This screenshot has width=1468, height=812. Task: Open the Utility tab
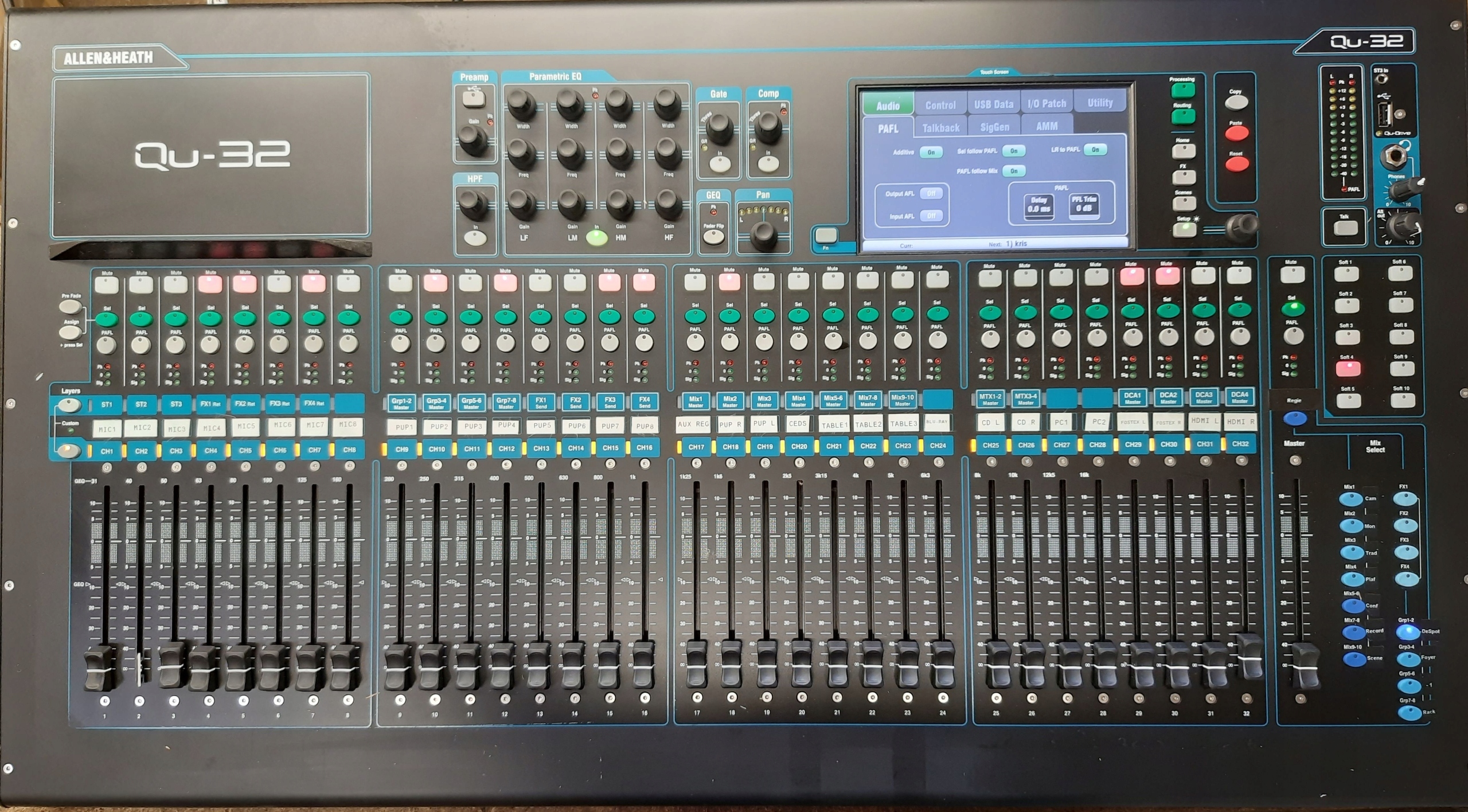1100,103
